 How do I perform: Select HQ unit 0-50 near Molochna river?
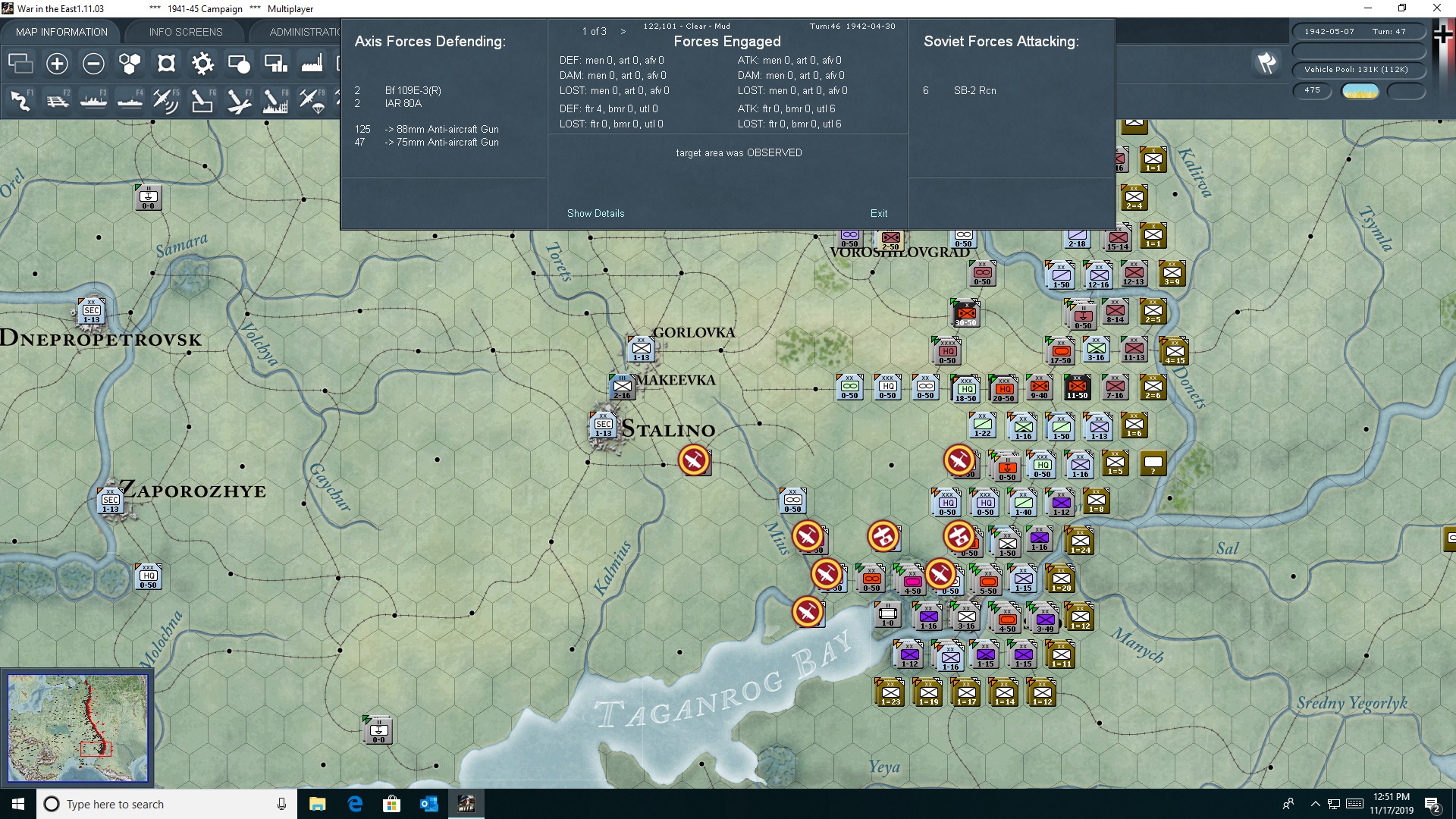pyautogui.click(x=148, y=577)
